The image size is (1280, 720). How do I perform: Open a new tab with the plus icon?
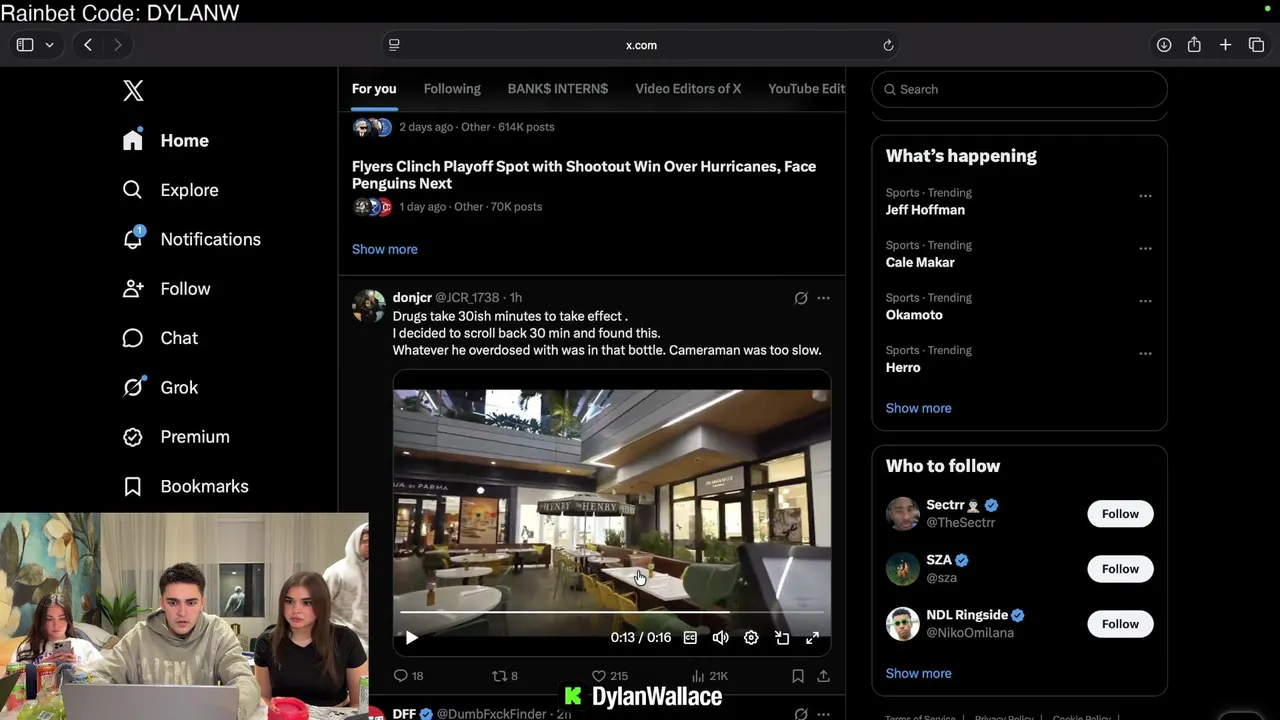1225,45
